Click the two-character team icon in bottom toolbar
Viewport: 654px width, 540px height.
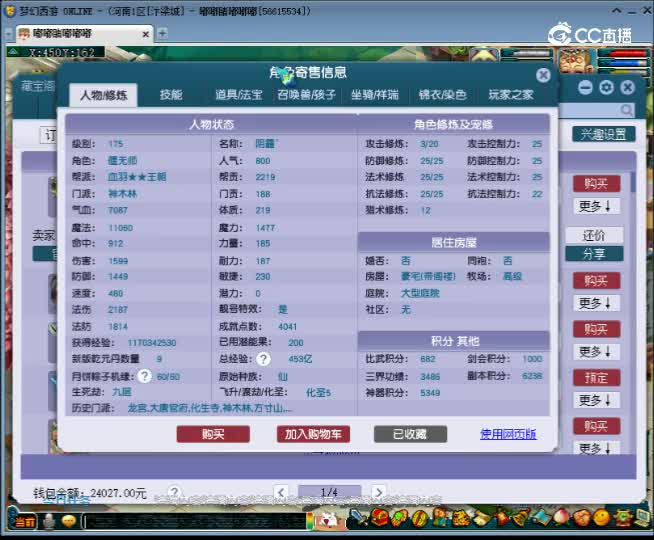440,517
